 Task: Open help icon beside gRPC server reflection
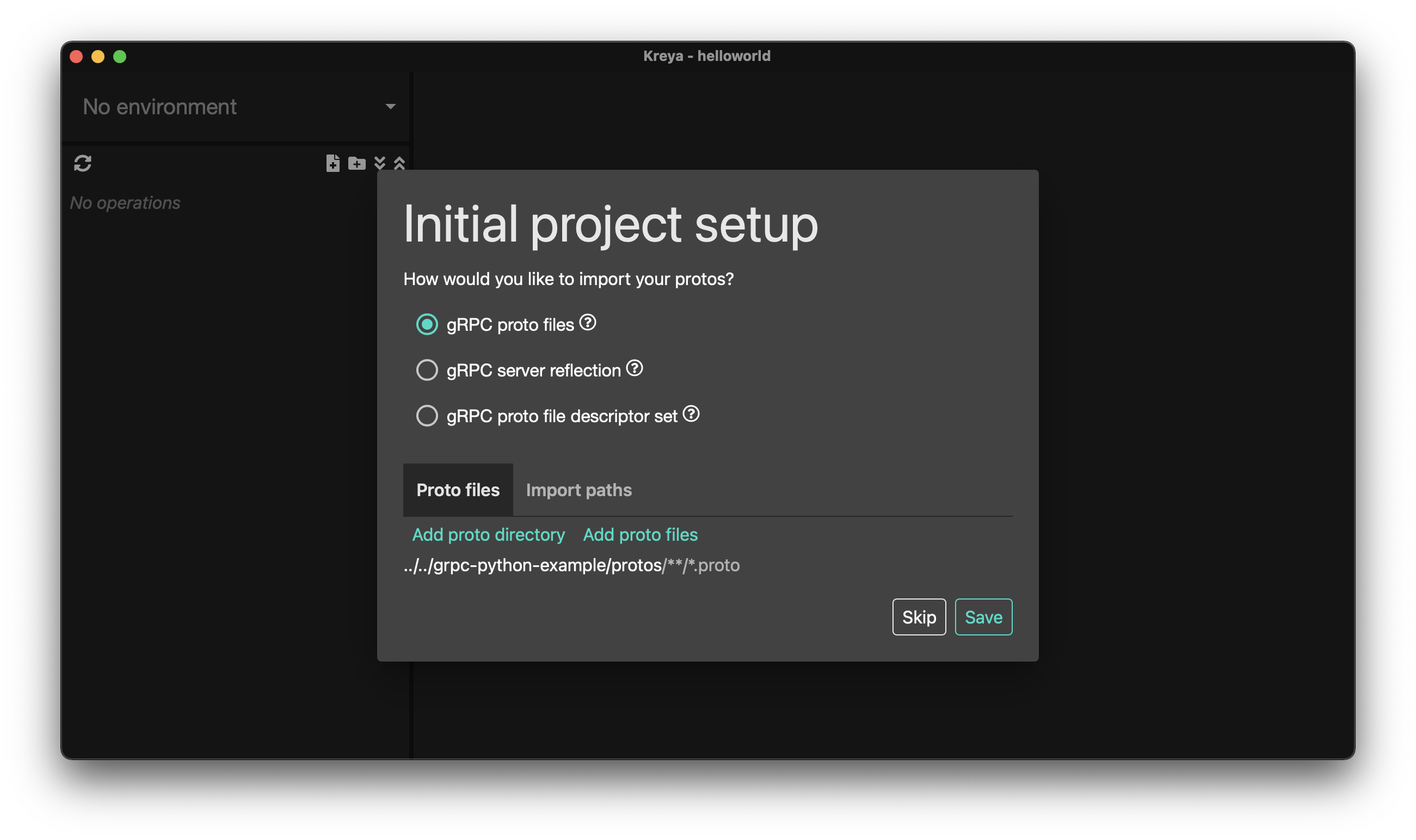[634, 368]
